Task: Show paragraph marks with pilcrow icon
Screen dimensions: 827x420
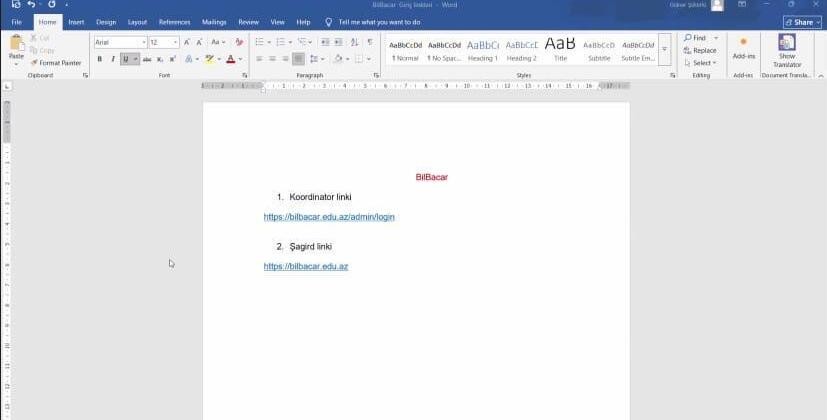Action: point(370,42)
